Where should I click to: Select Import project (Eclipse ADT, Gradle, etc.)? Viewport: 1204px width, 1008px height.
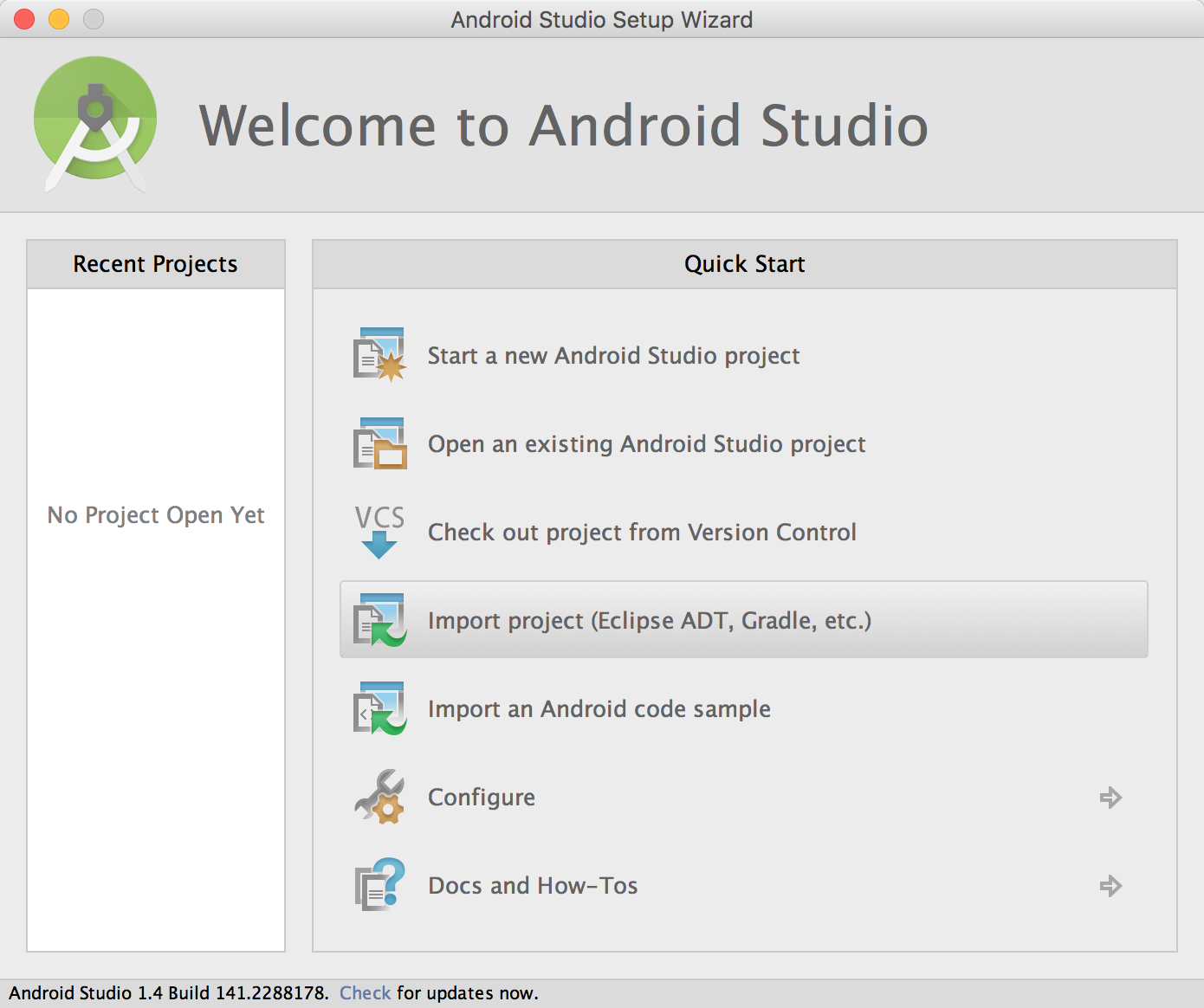click(744, 620)
